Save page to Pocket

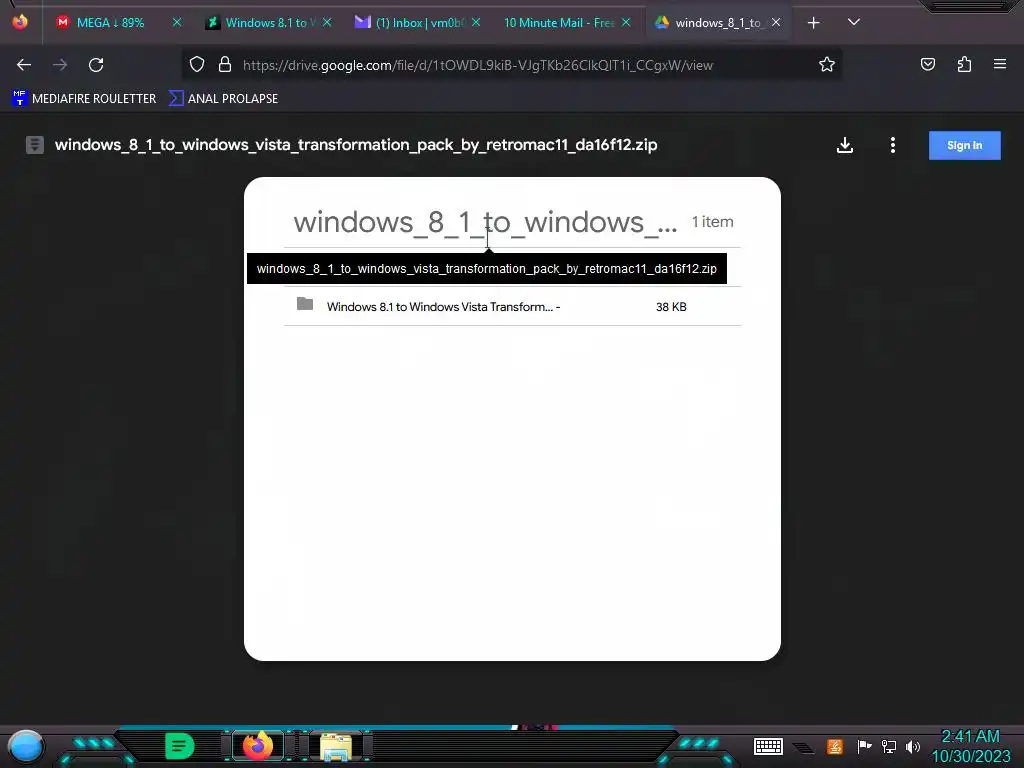tap(928, 65)
